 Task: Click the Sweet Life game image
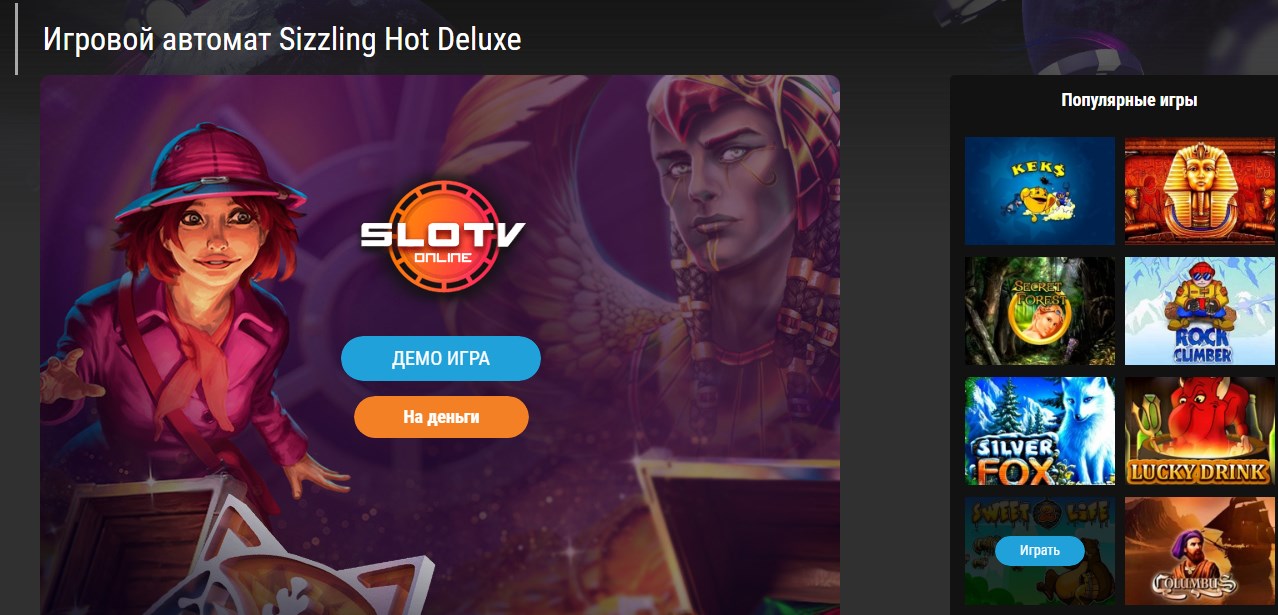coord(1040,551)
